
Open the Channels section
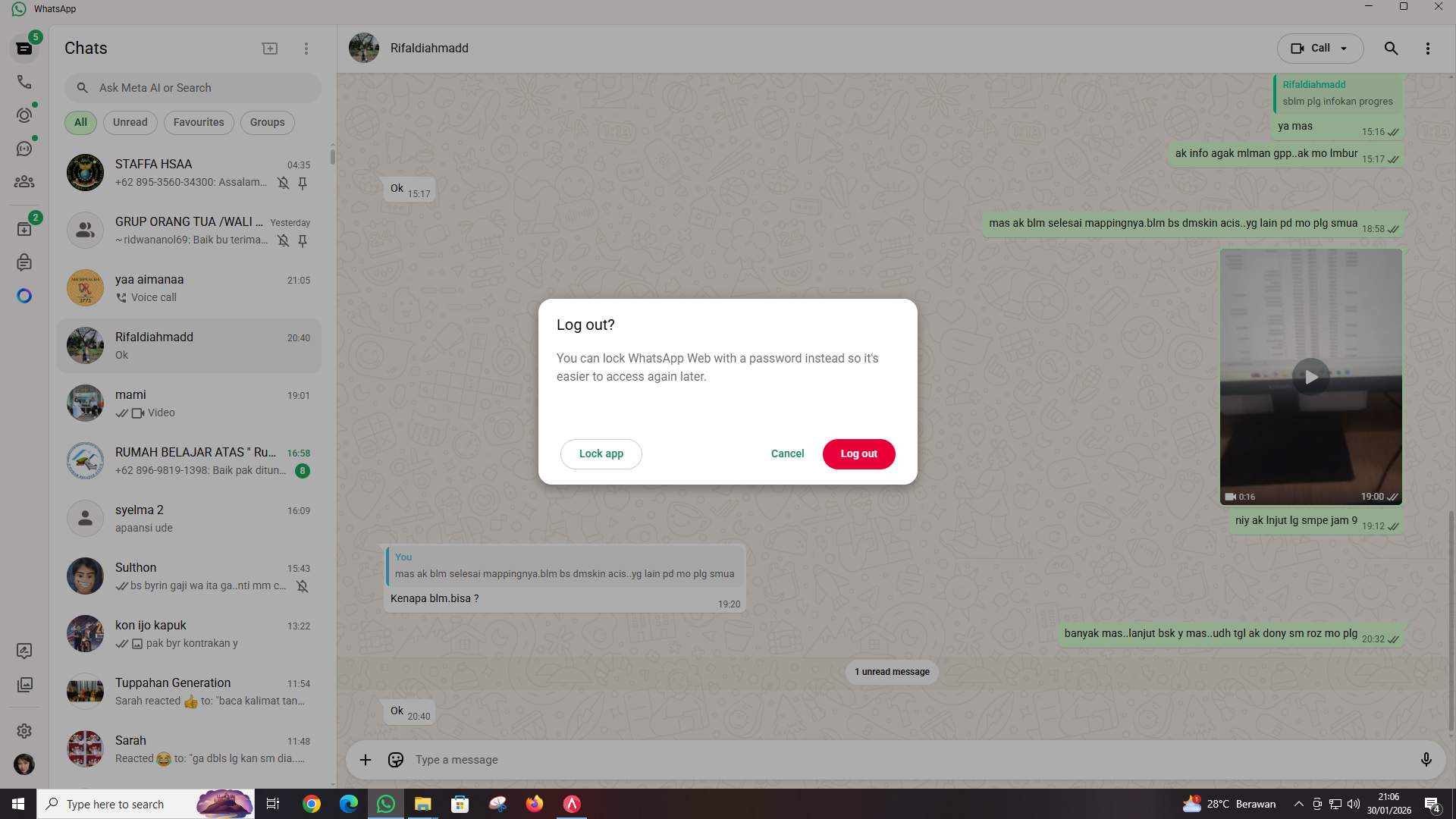click(24, 148)
